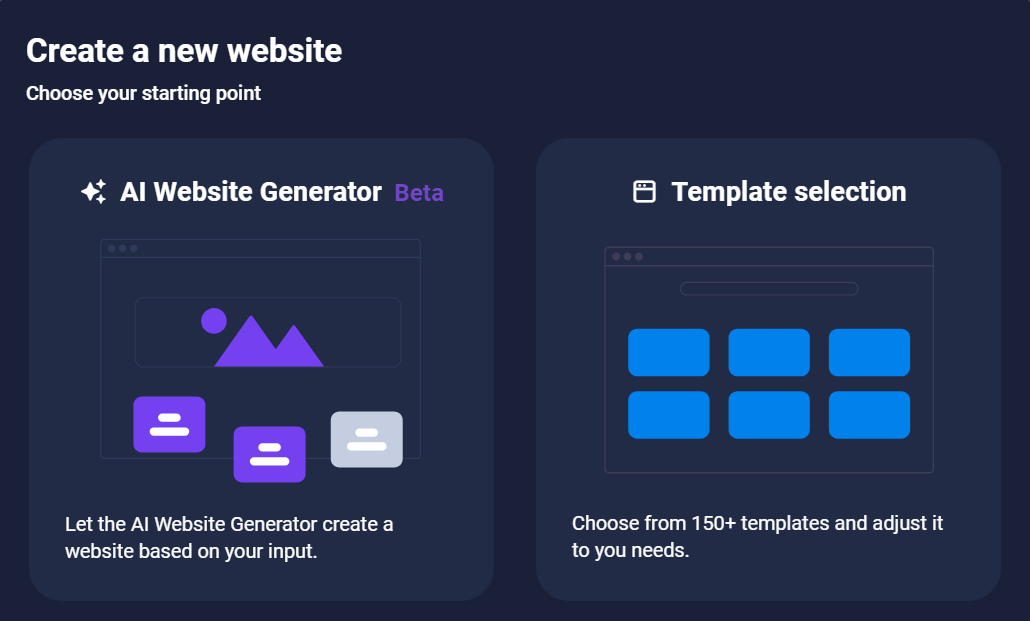This screenshot has height=621, width=1030.
Task: Select the template grid icon next to Template selection
Action: pos(642,190)
